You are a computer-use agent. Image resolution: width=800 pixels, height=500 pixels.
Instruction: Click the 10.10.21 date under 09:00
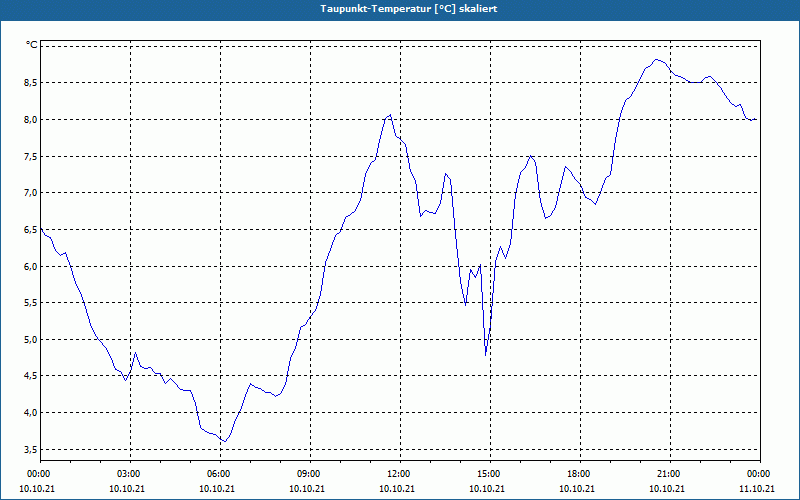point(307,489)
